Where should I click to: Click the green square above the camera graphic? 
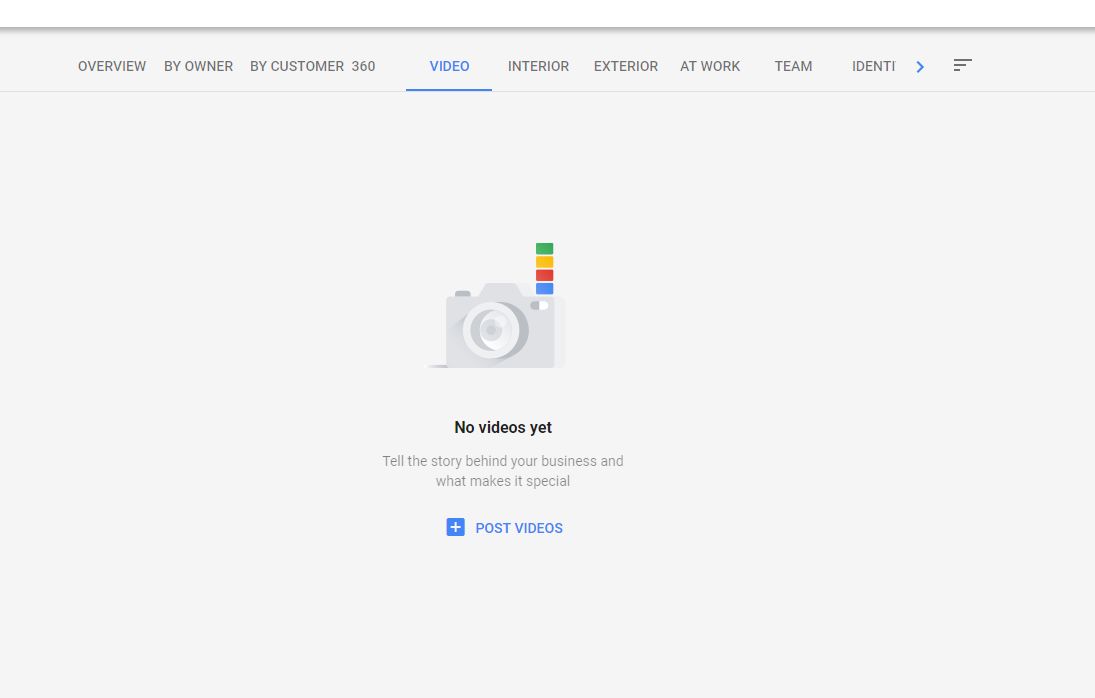tap(544, 249)
